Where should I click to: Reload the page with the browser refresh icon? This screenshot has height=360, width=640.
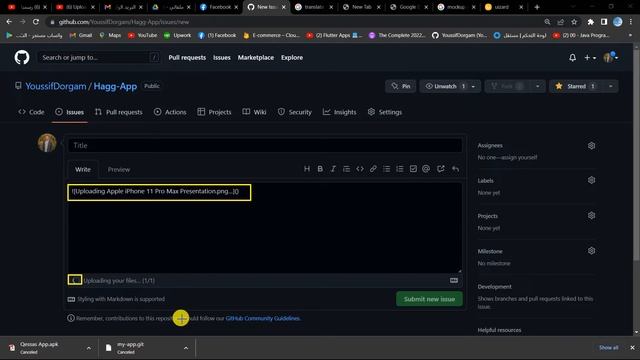36,22
